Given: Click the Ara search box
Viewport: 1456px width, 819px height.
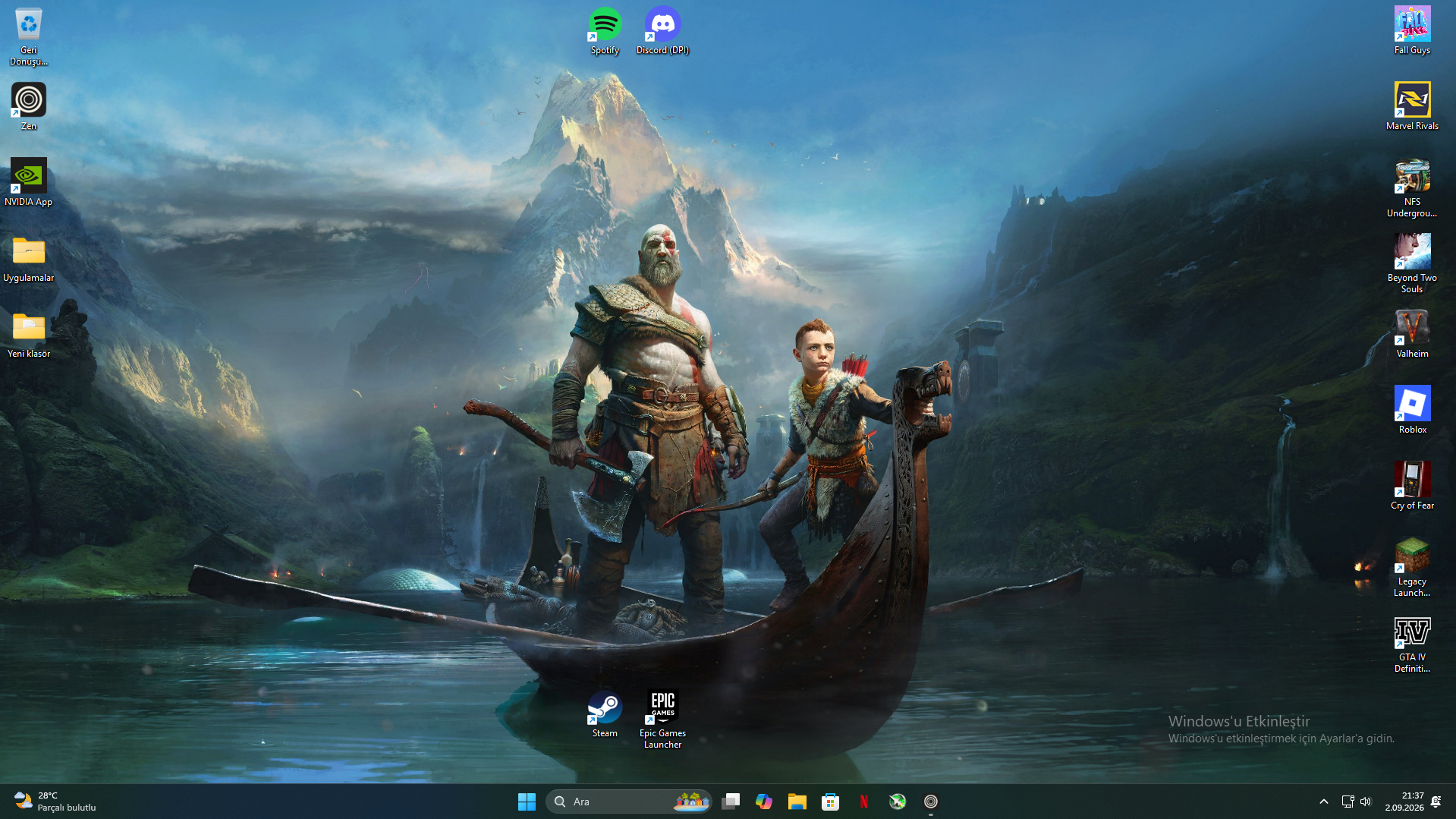Looking at the screenshot, I should coord(628,802).
